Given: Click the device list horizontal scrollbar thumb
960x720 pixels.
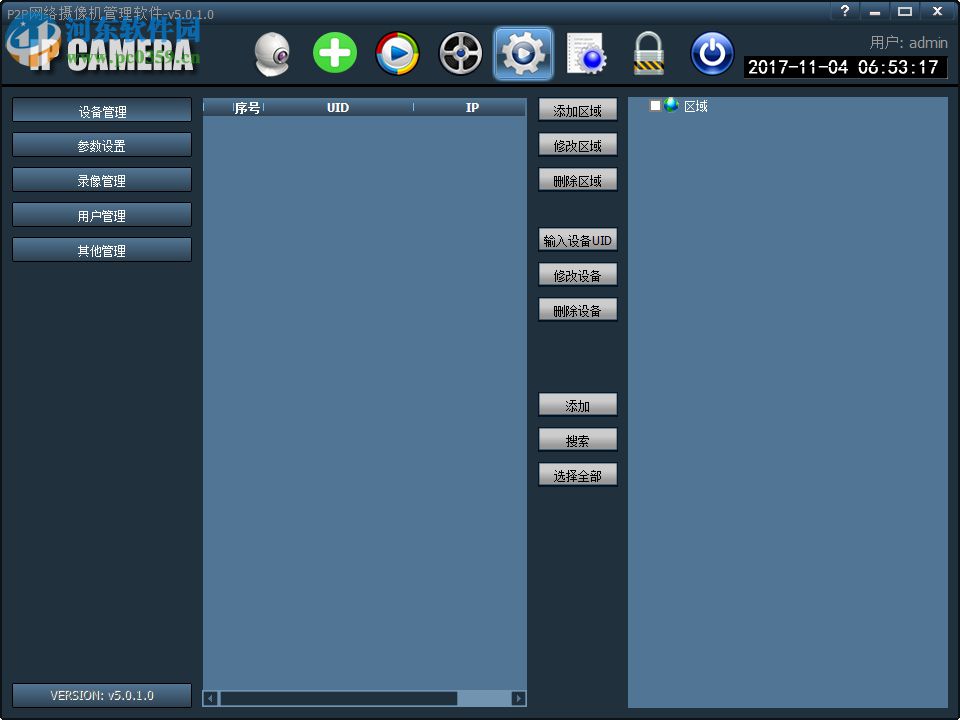Looking at the screenshot, I should pos(339,699).
